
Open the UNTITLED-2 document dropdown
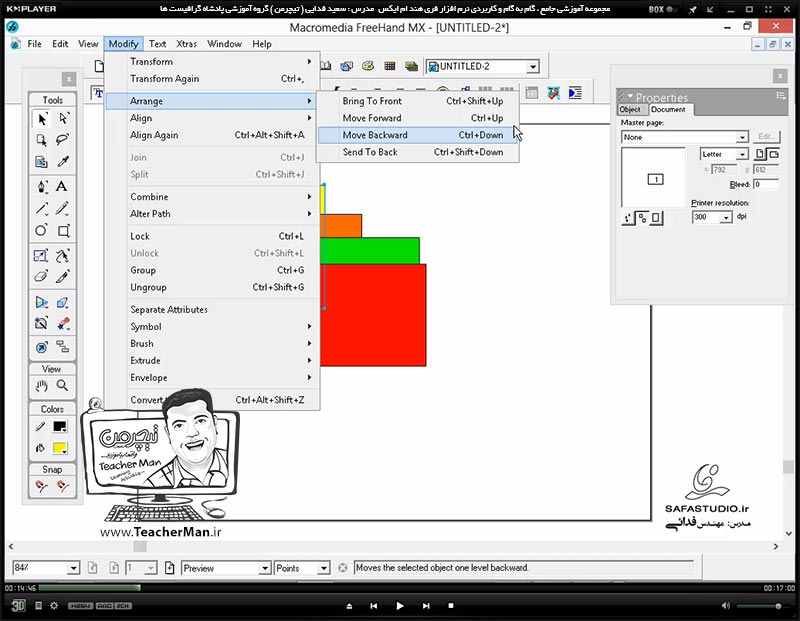533,66
